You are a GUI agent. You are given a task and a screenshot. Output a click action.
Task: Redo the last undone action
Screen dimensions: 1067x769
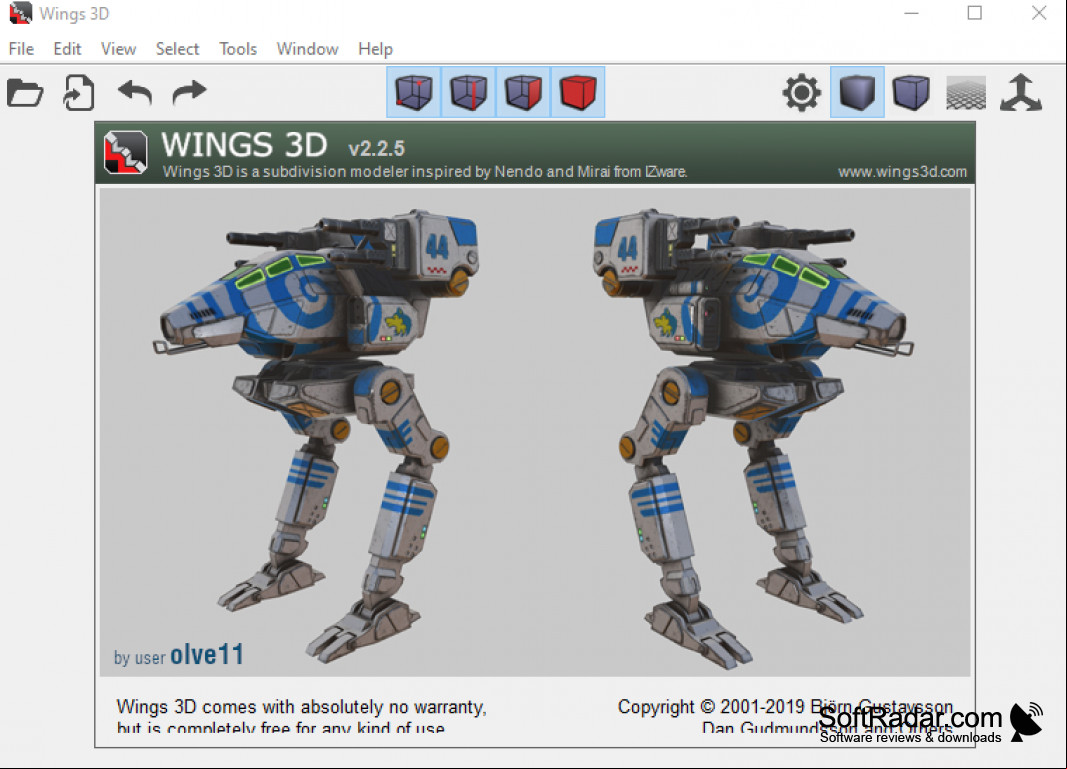188,93
